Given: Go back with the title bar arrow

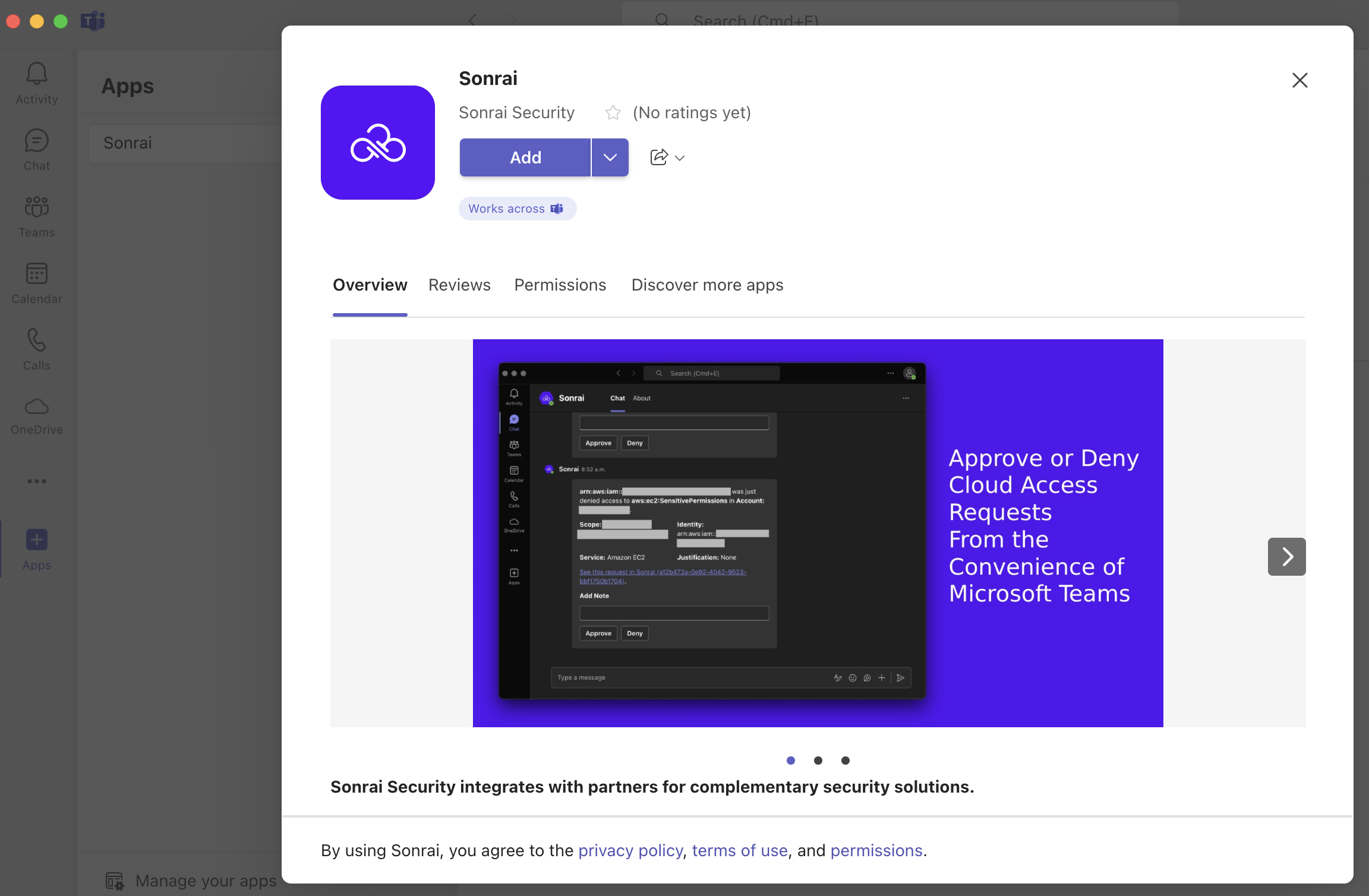Looking at the screenshot, I should click(472, 20).
